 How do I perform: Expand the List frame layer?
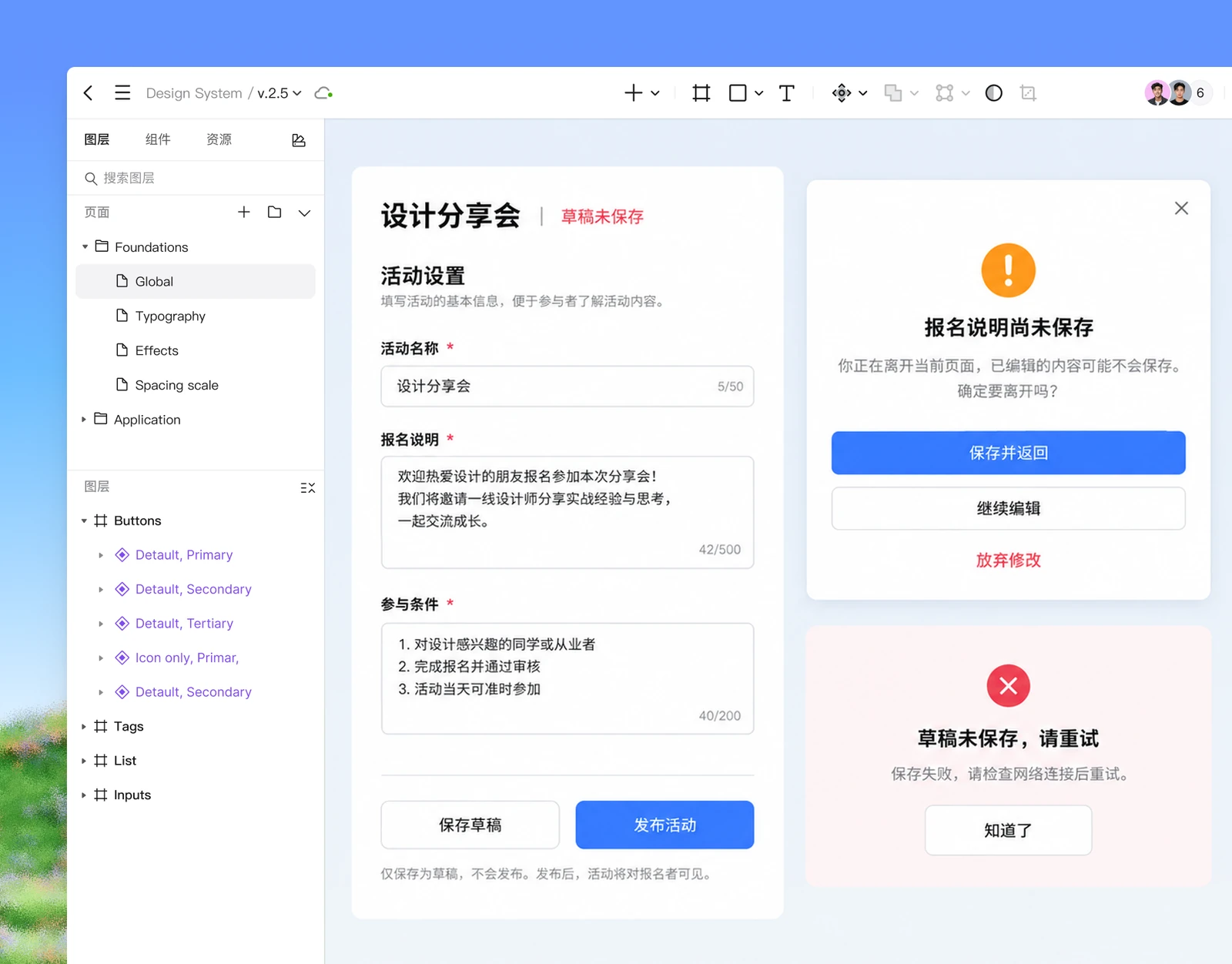click(x=84, y=761)
